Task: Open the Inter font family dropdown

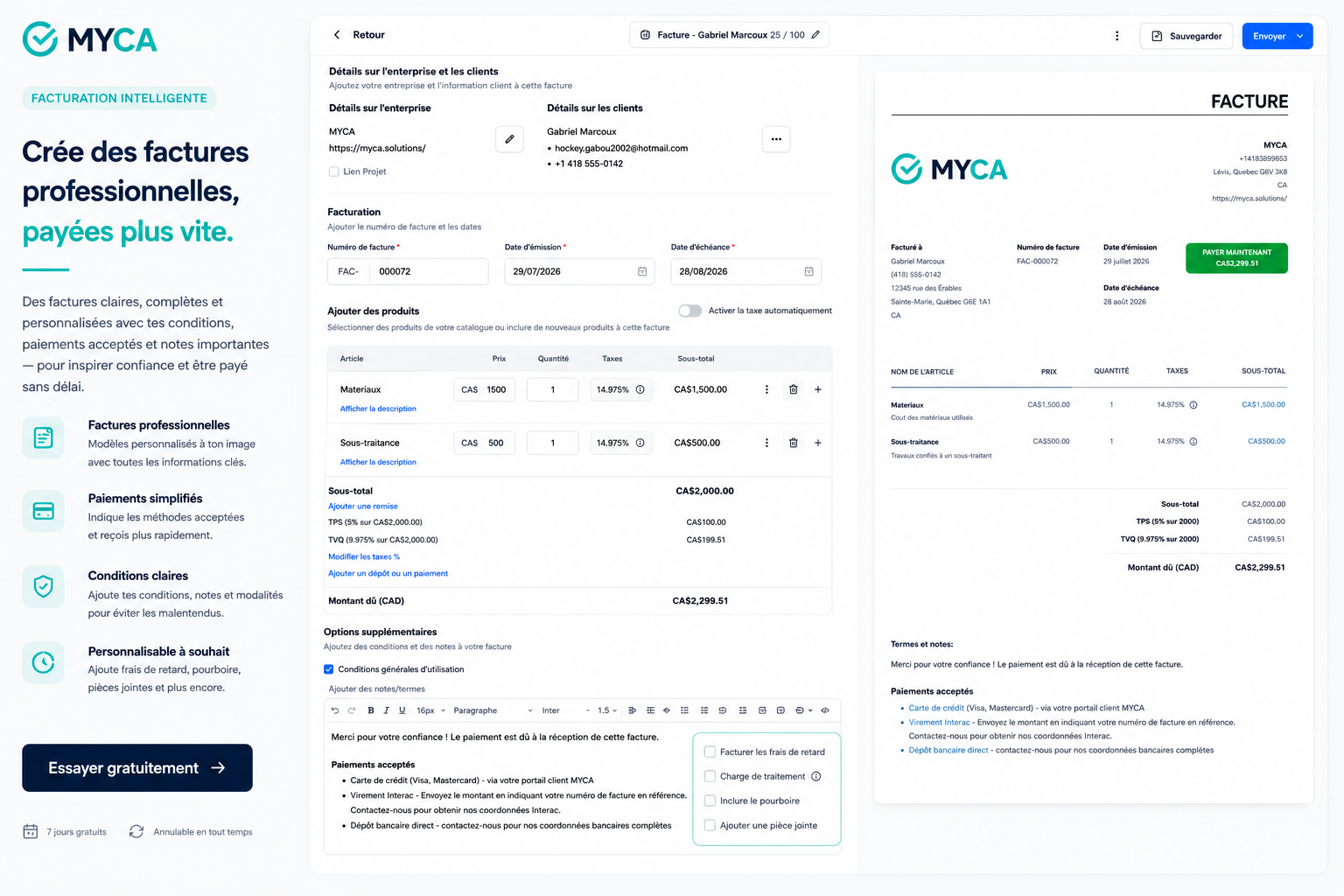Action: (565, 710)
